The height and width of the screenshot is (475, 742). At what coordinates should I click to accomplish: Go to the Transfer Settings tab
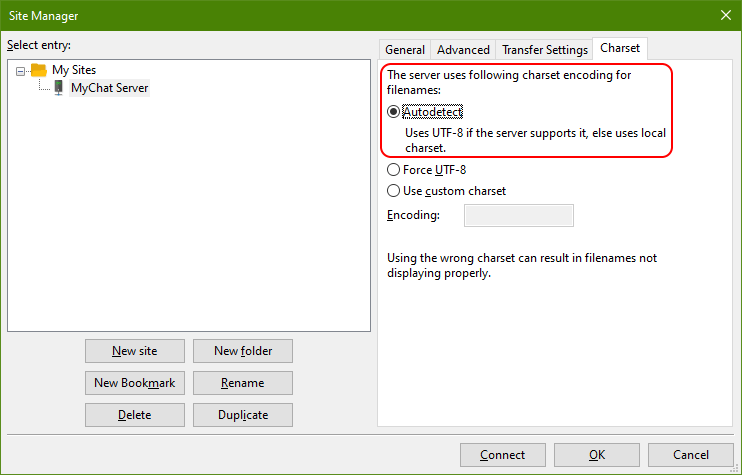click(x=544, y=49)
